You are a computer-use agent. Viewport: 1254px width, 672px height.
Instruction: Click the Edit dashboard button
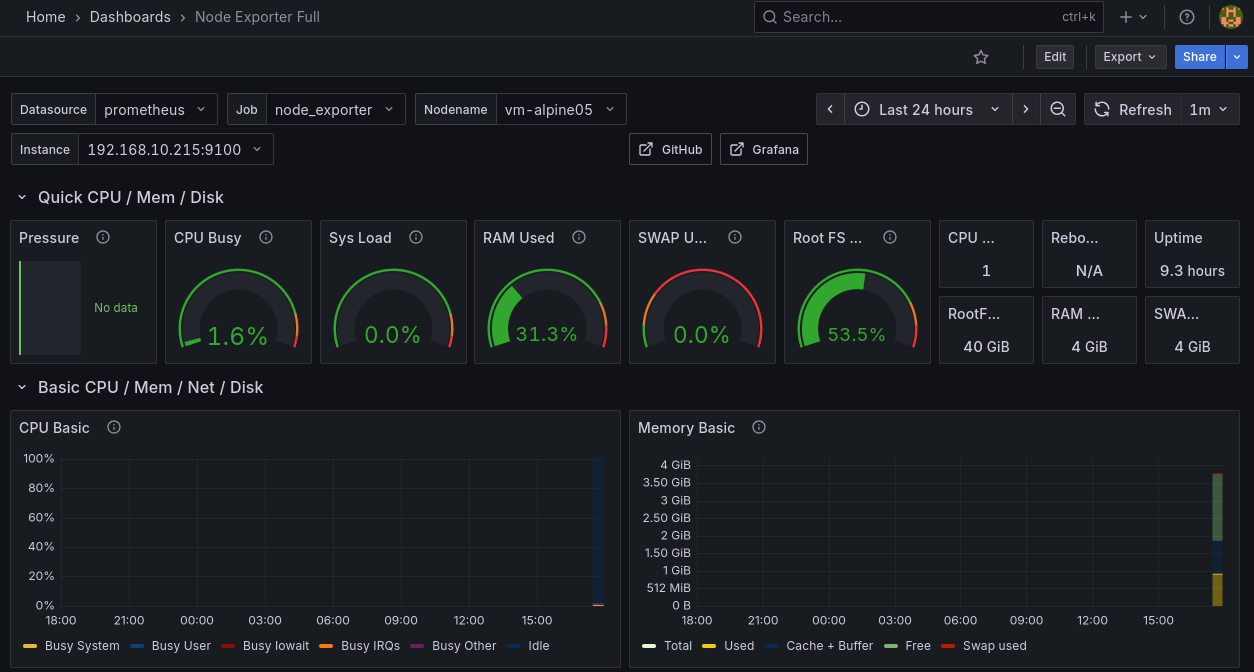click(x=1055, y=57)
